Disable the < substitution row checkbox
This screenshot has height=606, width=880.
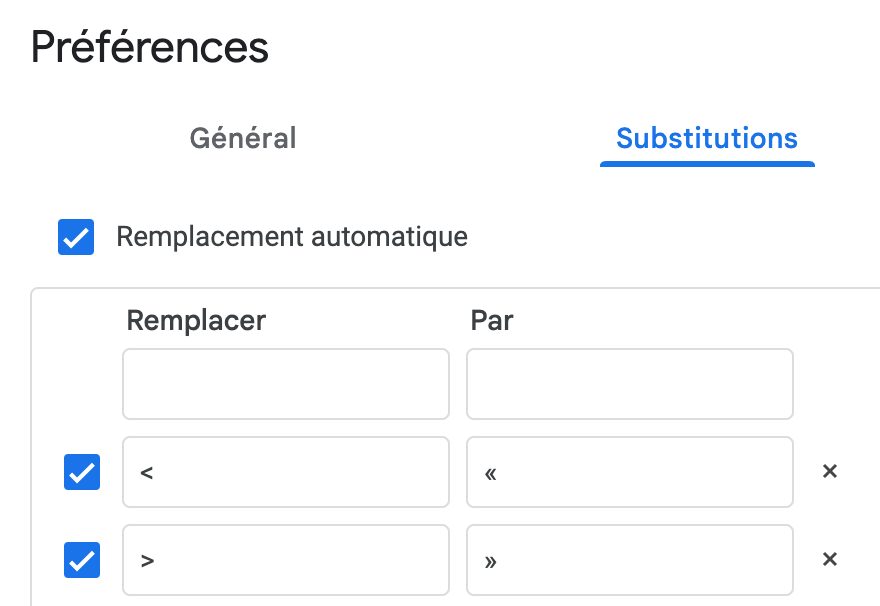coord(82,472)
